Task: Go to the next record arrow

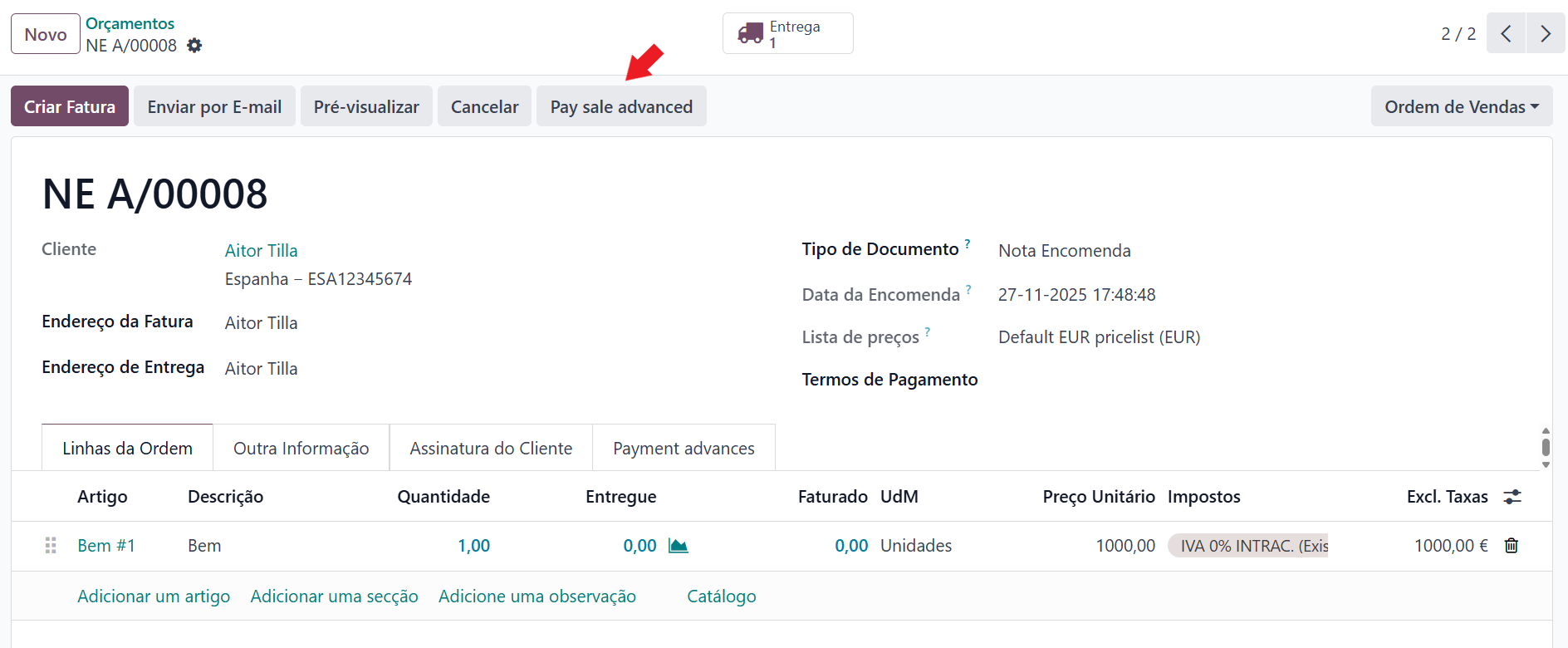Action: [1546, 33]
